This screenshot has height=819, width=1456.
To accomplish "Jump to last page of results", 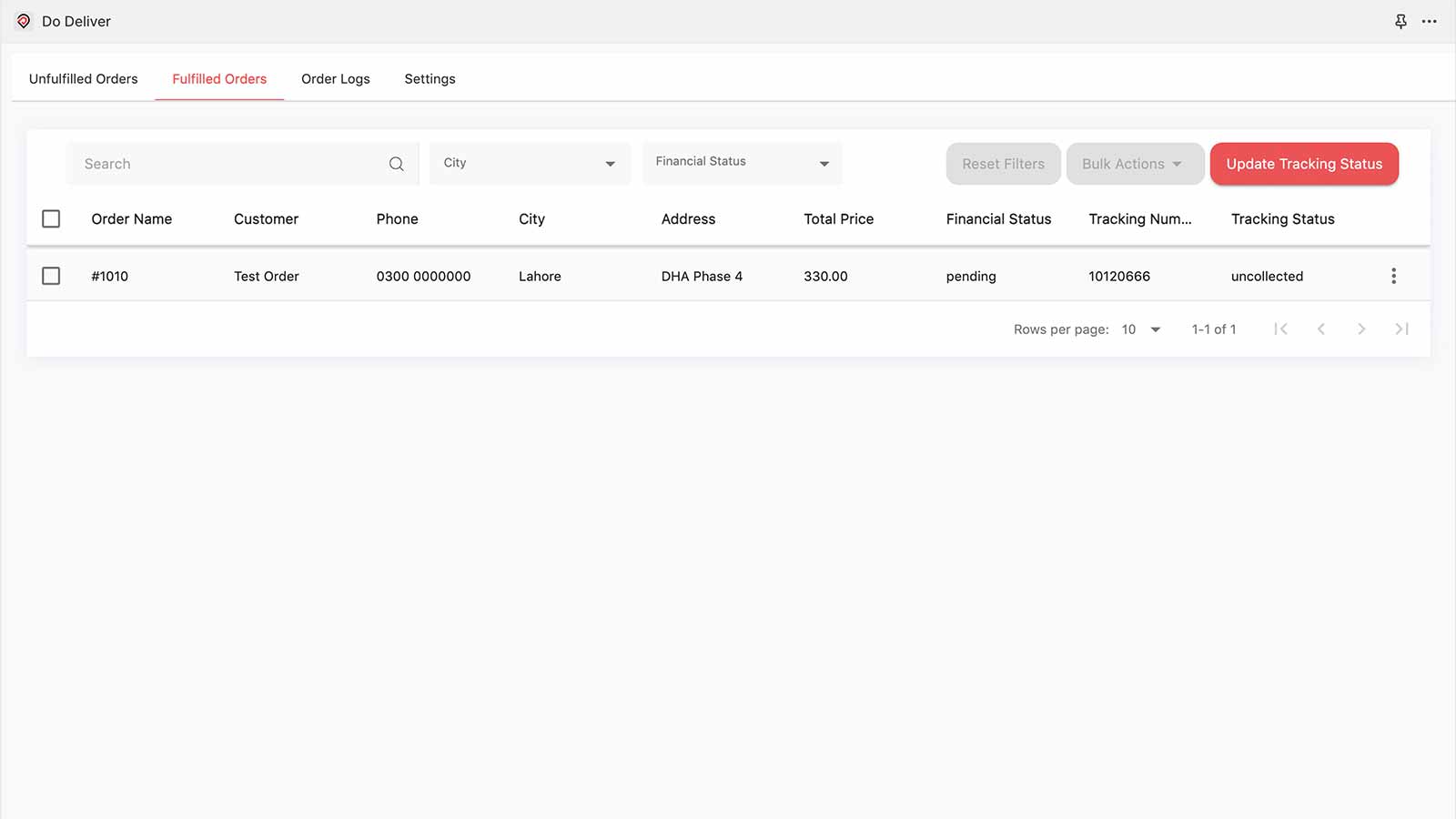I will pos(1401,329).
